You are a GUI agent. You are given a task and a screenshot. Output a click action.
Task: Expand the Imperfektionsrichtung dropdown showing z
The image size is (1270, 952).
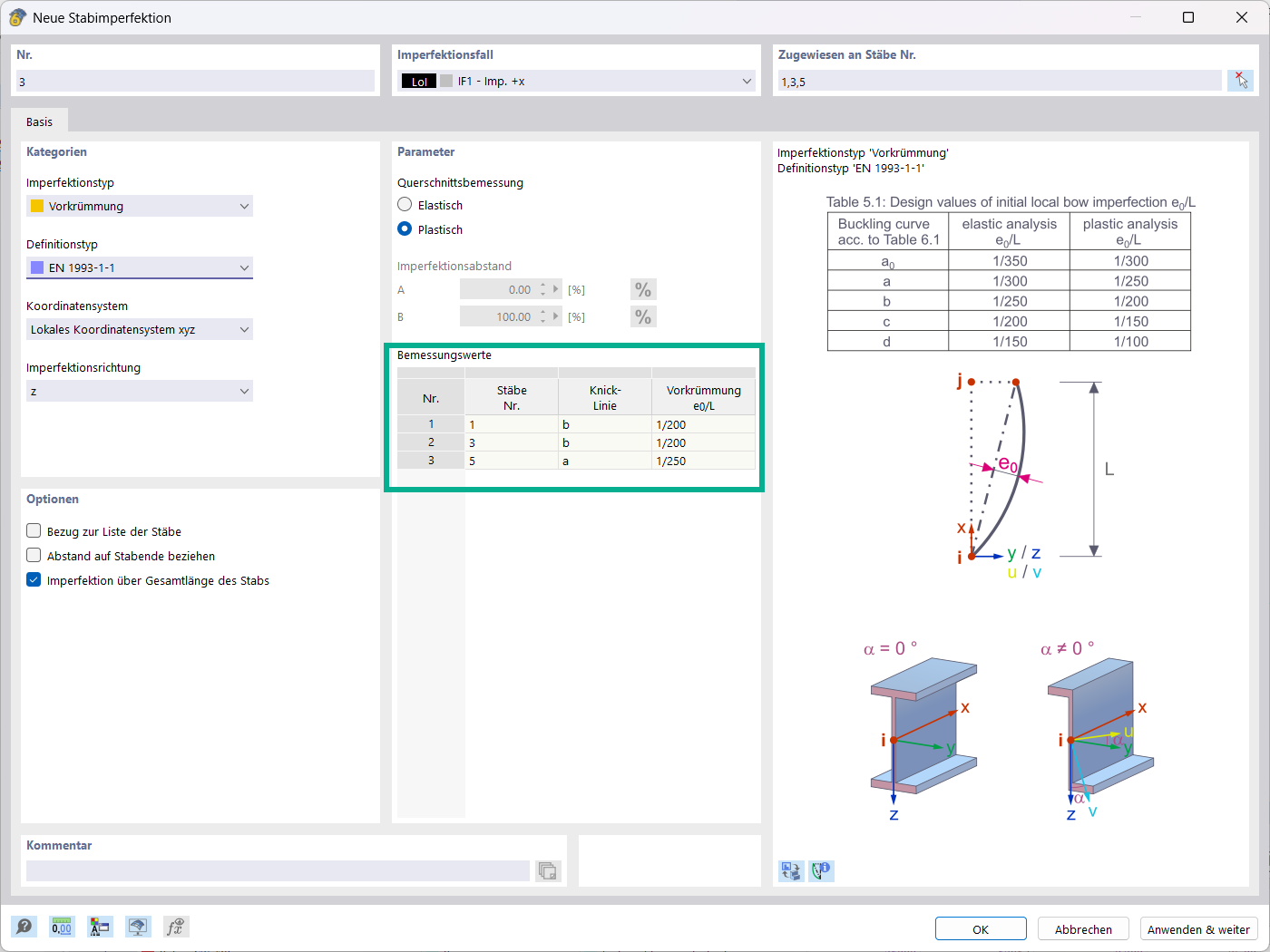(140, 391)
